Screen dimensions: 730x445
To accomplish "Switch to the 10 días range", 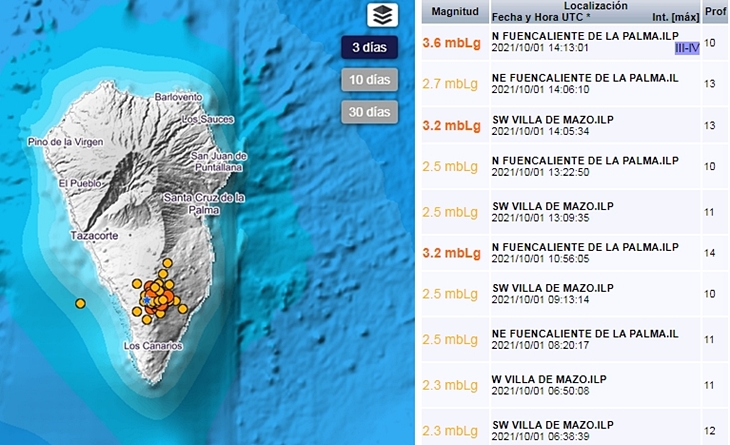I will [x=369, y=80].
